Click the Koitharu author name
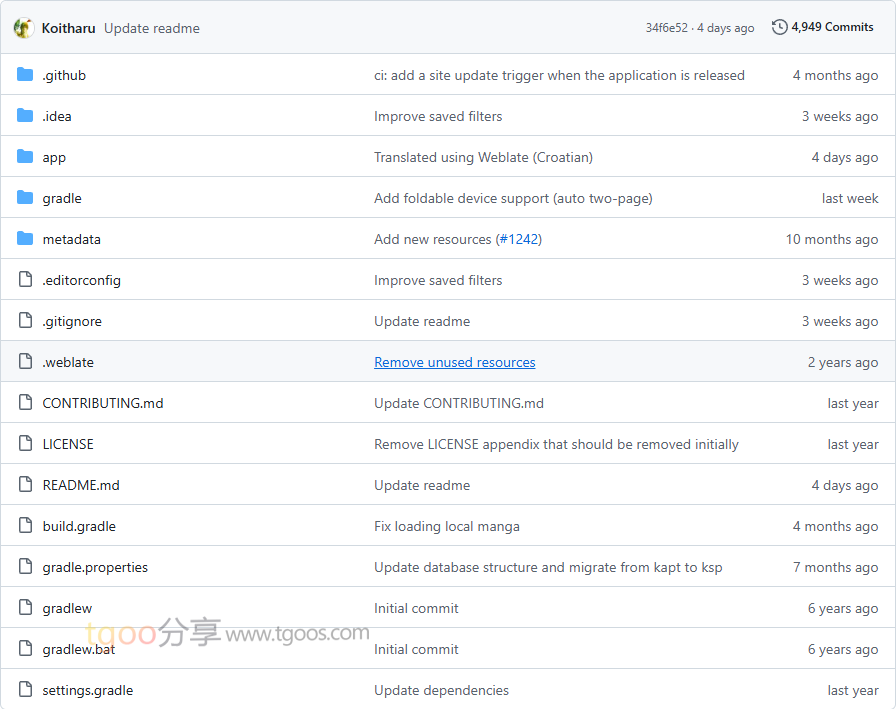This screenshot has height=710, width=896. pos(67,28)
